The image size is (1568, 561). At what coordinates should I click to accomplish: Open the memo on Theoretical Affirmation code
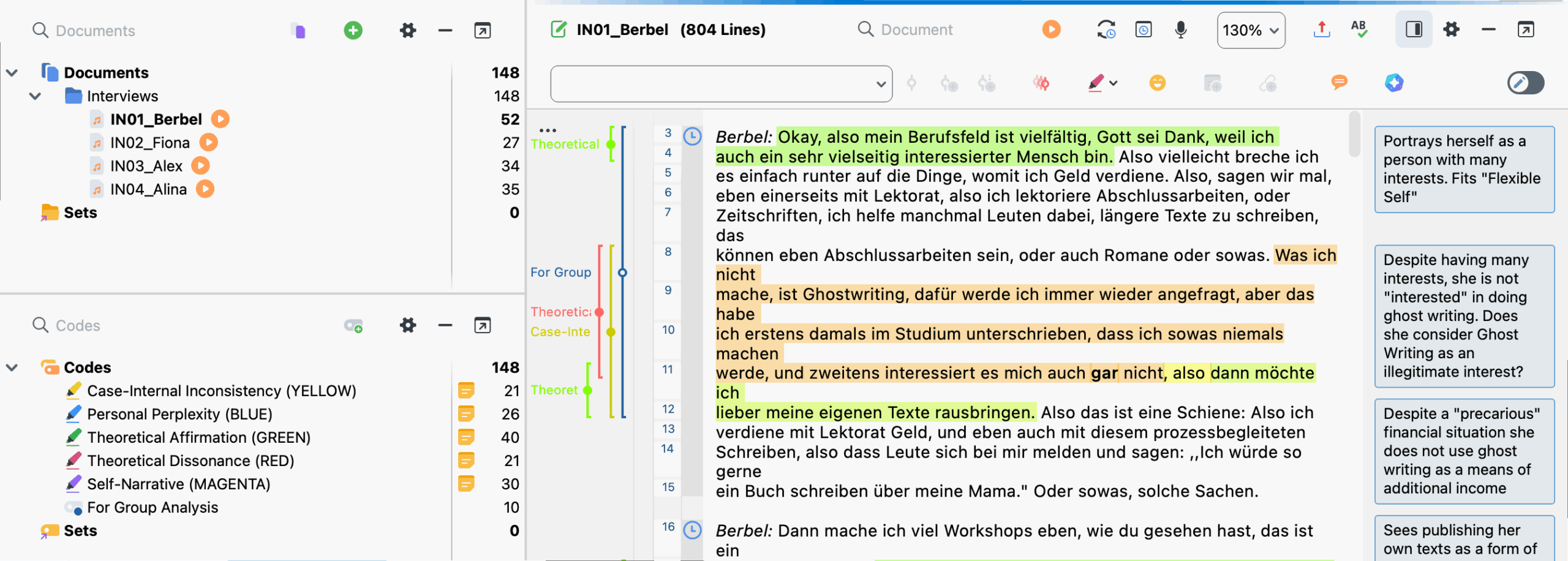point(467,437)
